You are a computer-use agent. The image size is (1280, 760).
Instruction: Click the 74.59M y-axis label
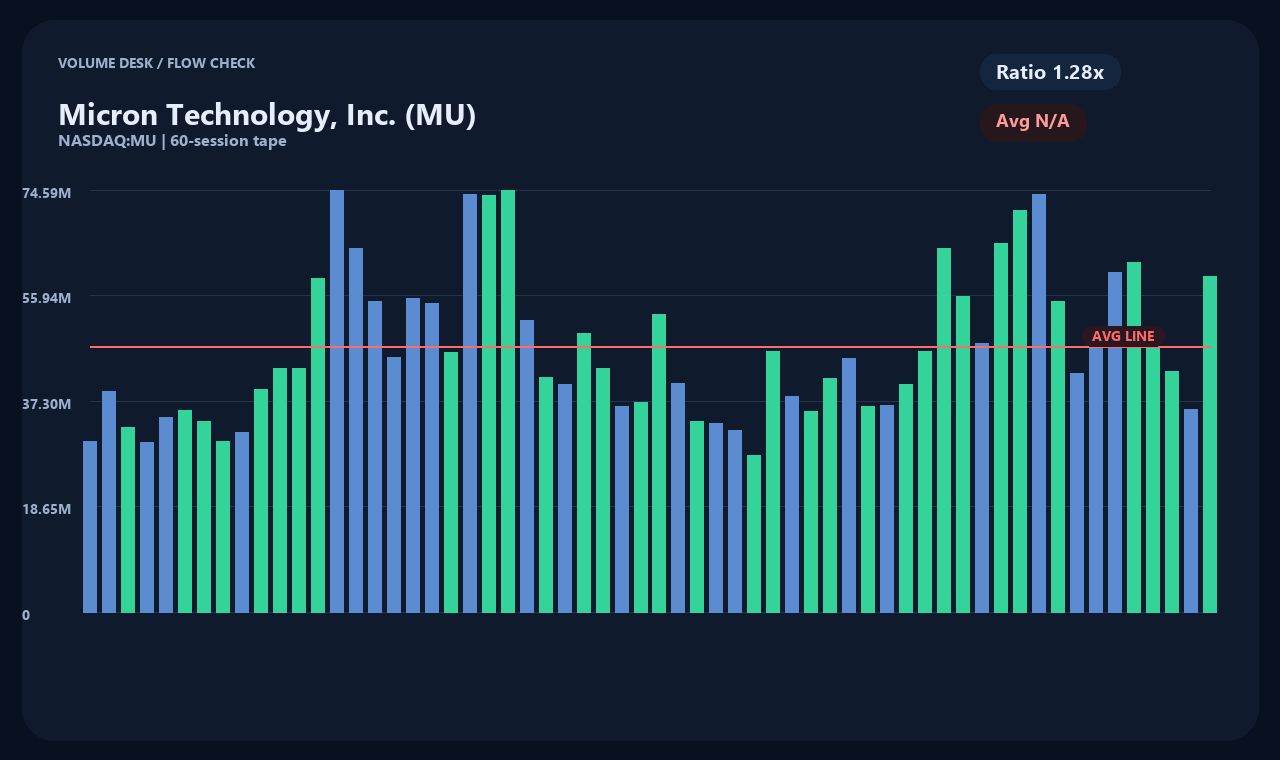tap(47, 192)
